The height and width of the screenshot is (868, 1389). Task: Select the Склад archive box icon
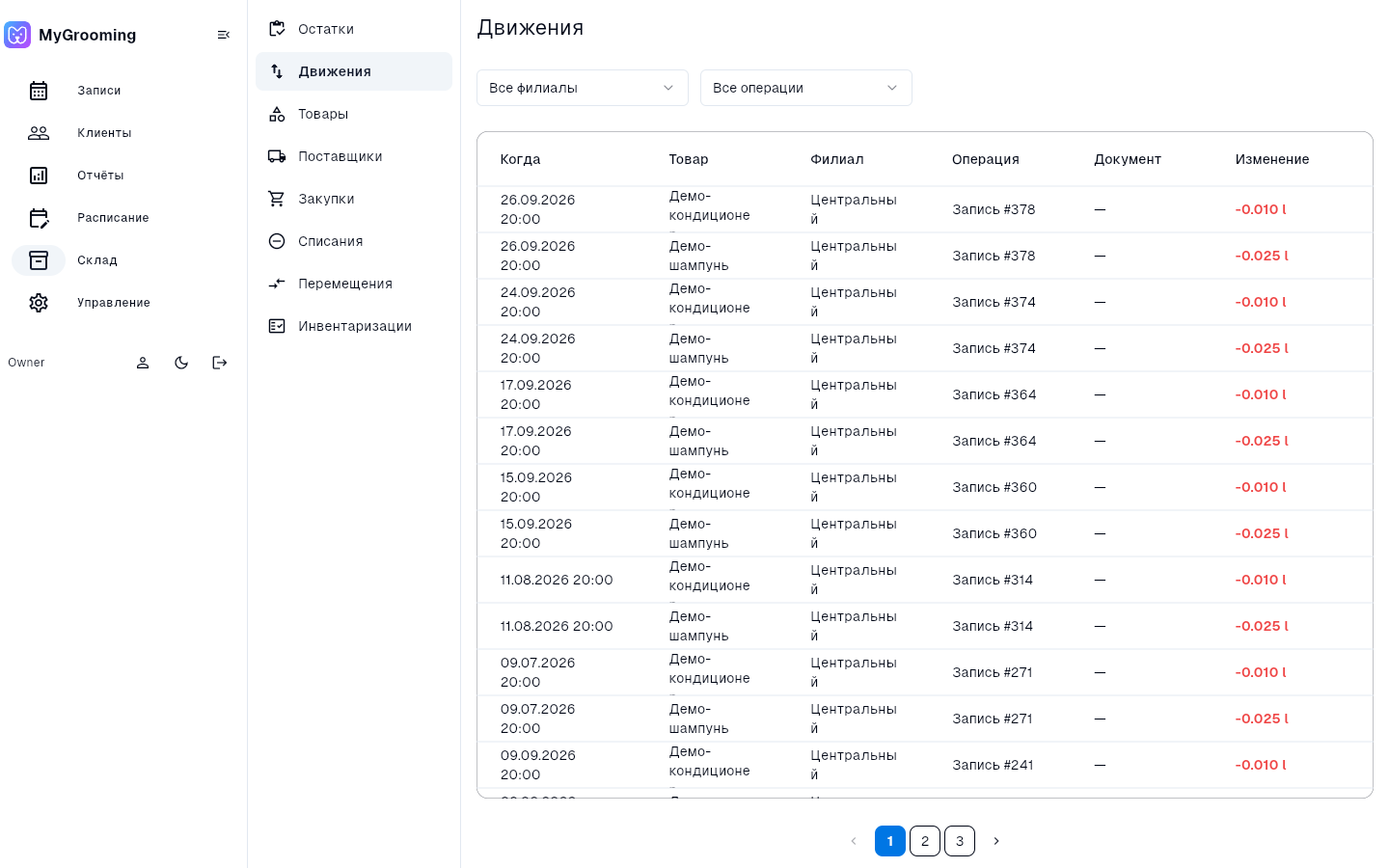39,260
